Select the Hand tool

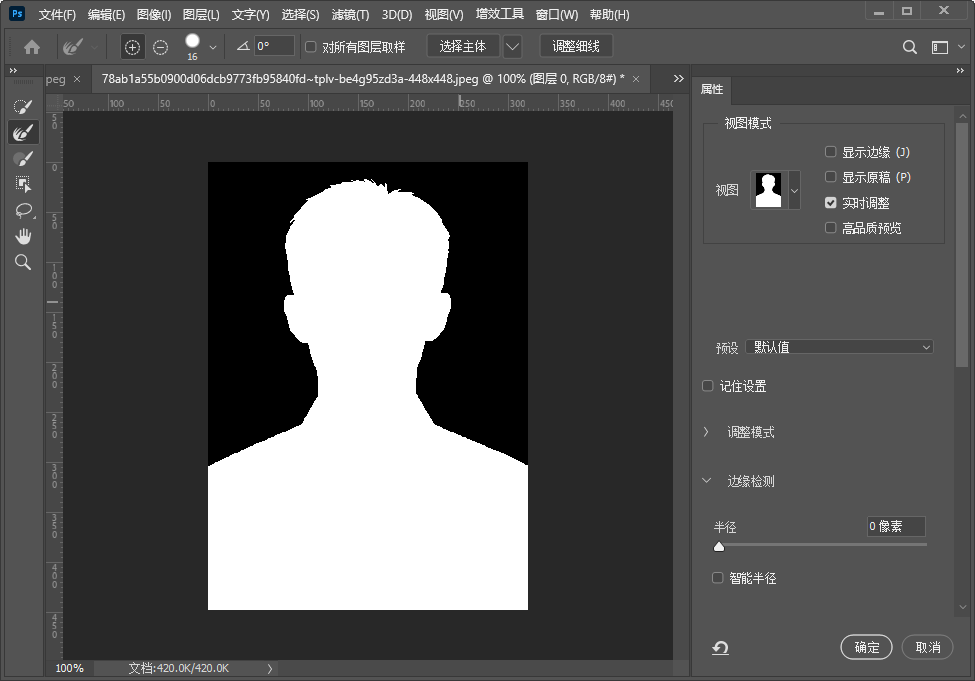(x=23, y=236)
